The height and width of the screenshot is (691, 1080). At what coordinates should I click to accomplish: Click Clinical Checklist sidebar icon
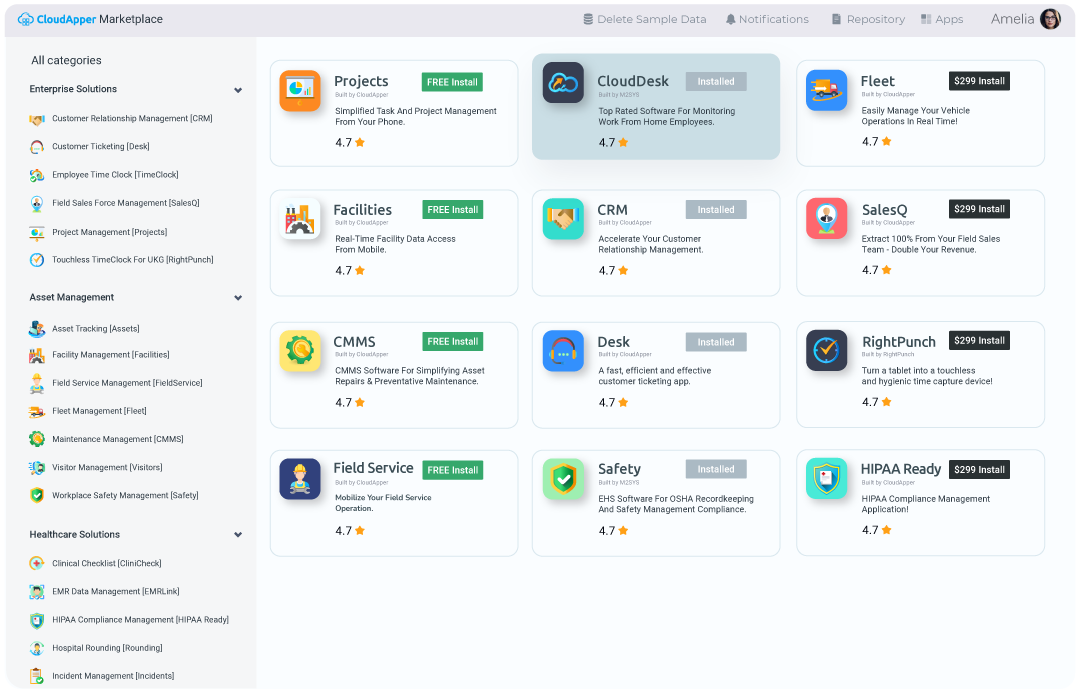point(37,564)
